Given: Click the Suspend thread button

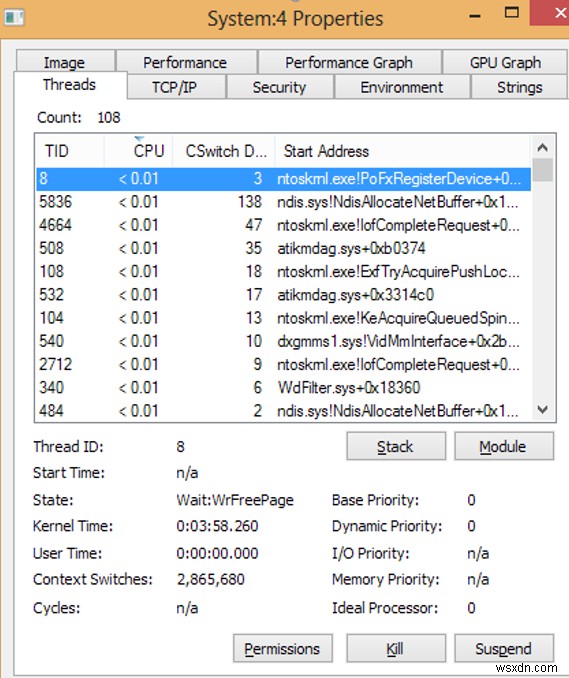Looking at the screenshot, I should [504, 649].
